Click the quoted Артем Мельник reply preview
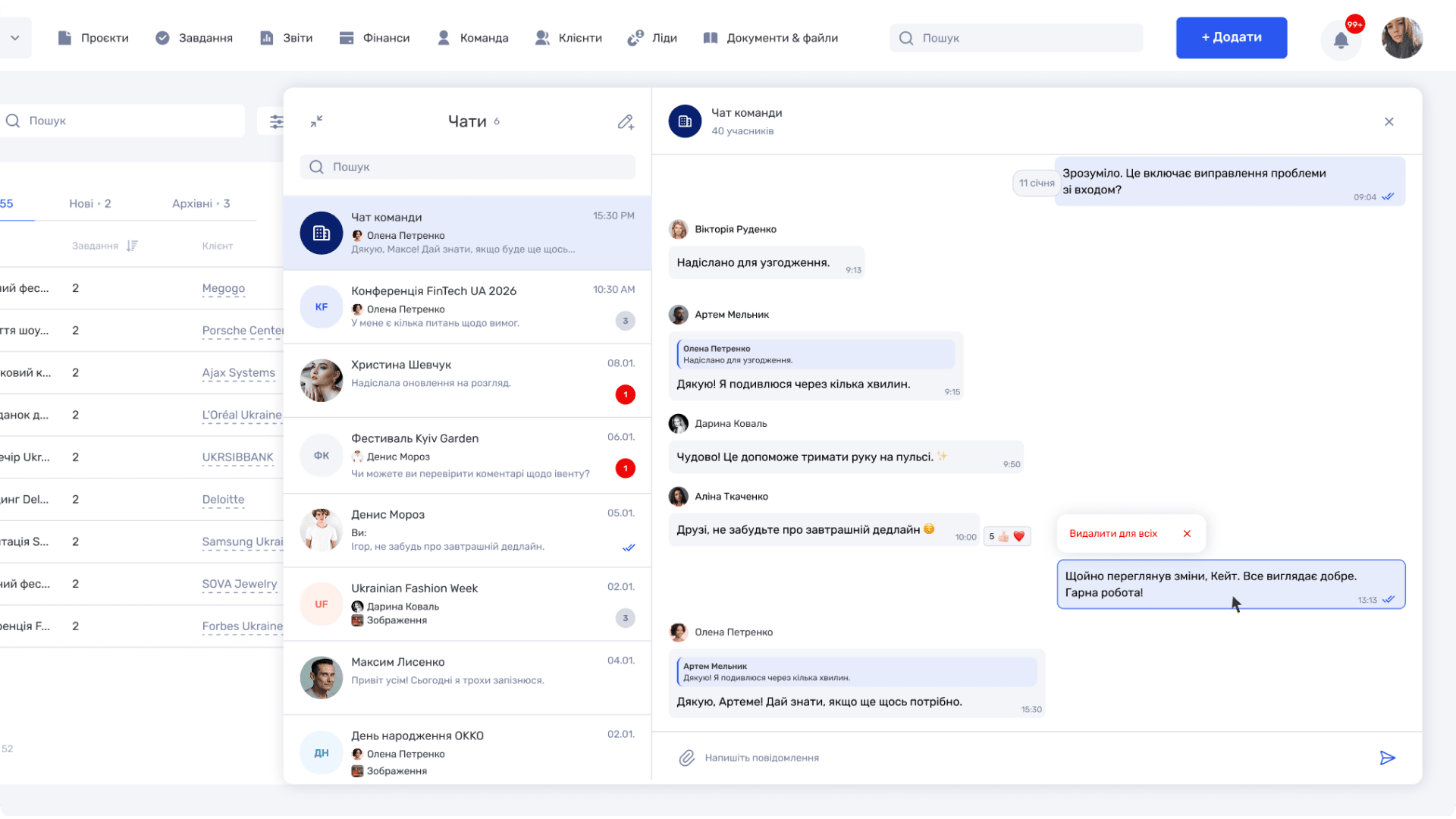The height and width of the screenshot is (819, 1456). (x=857, y=672)
